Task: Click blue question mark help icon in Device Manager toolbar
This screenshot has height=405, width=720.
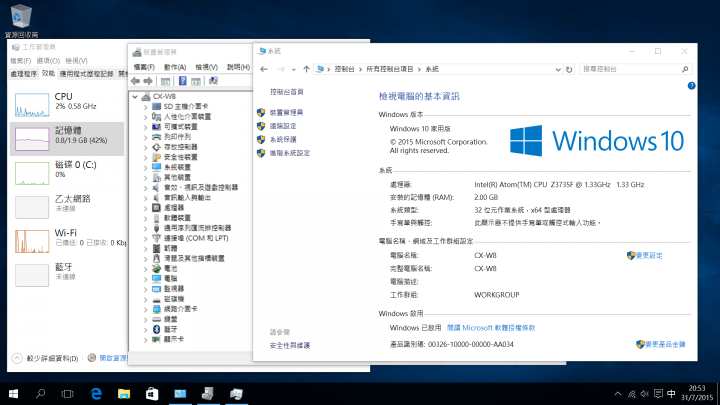Action: 182,81
